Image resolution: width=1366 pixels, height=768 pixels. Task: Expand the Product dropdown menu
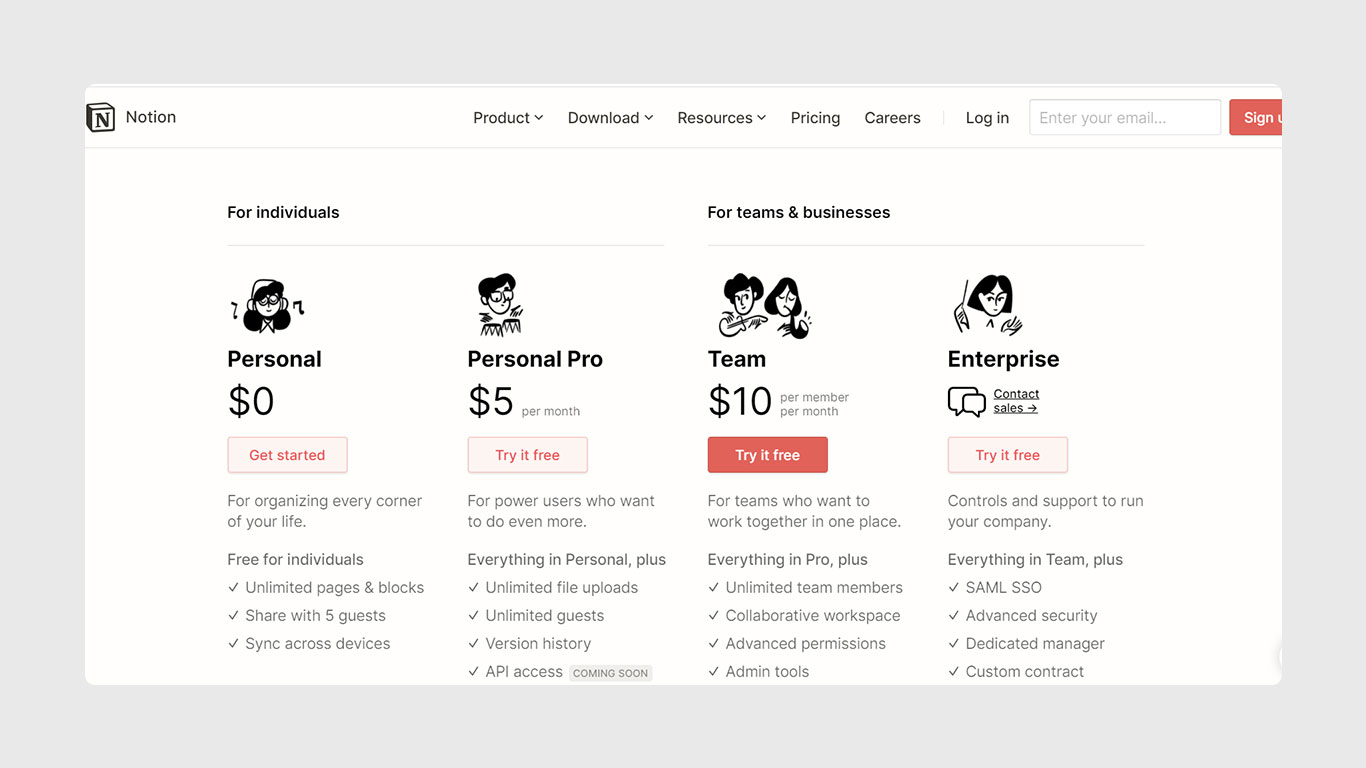click(508, 118)
